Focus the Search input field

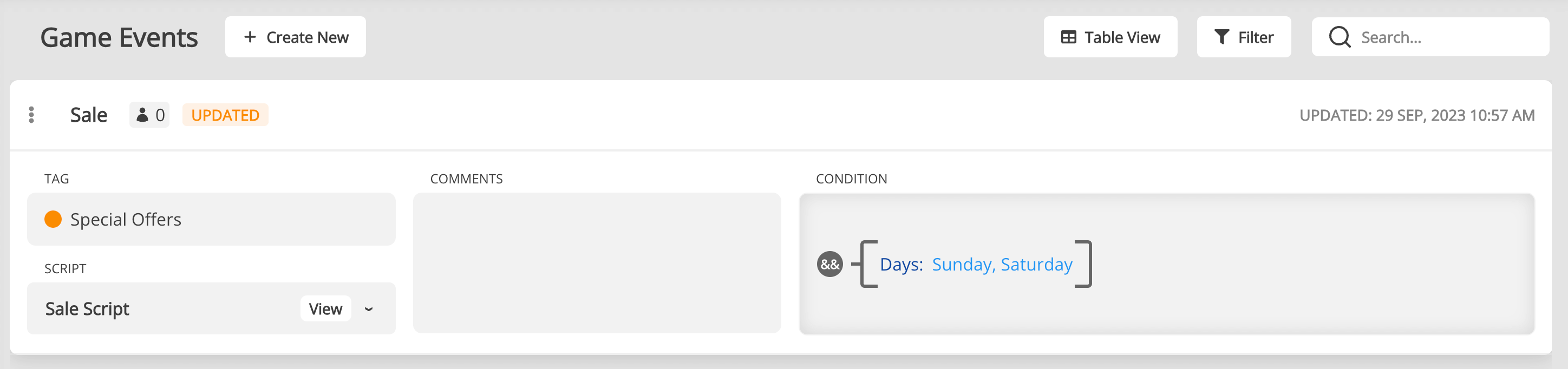coord(1449,38)
